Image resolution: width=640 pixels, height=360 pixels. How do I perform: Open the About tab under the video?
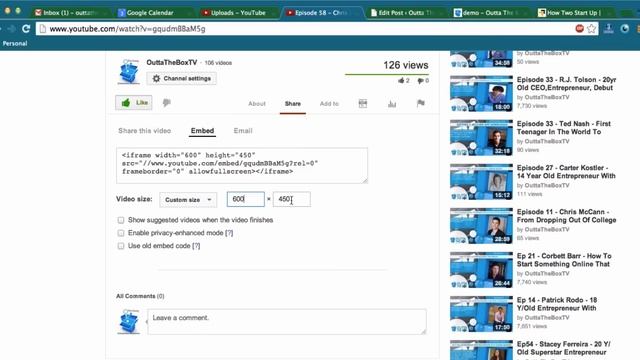[257, 104]
